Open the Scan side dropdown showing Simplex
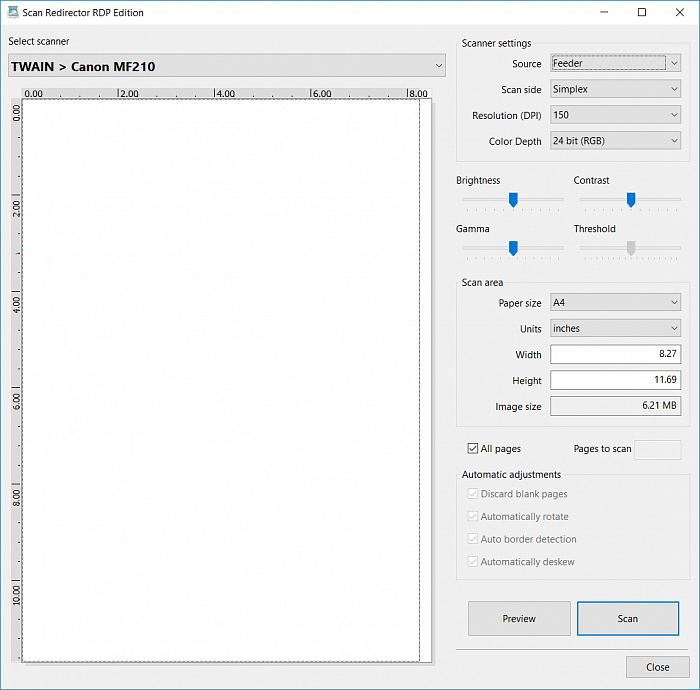700x690 pixels. (615, 89)
